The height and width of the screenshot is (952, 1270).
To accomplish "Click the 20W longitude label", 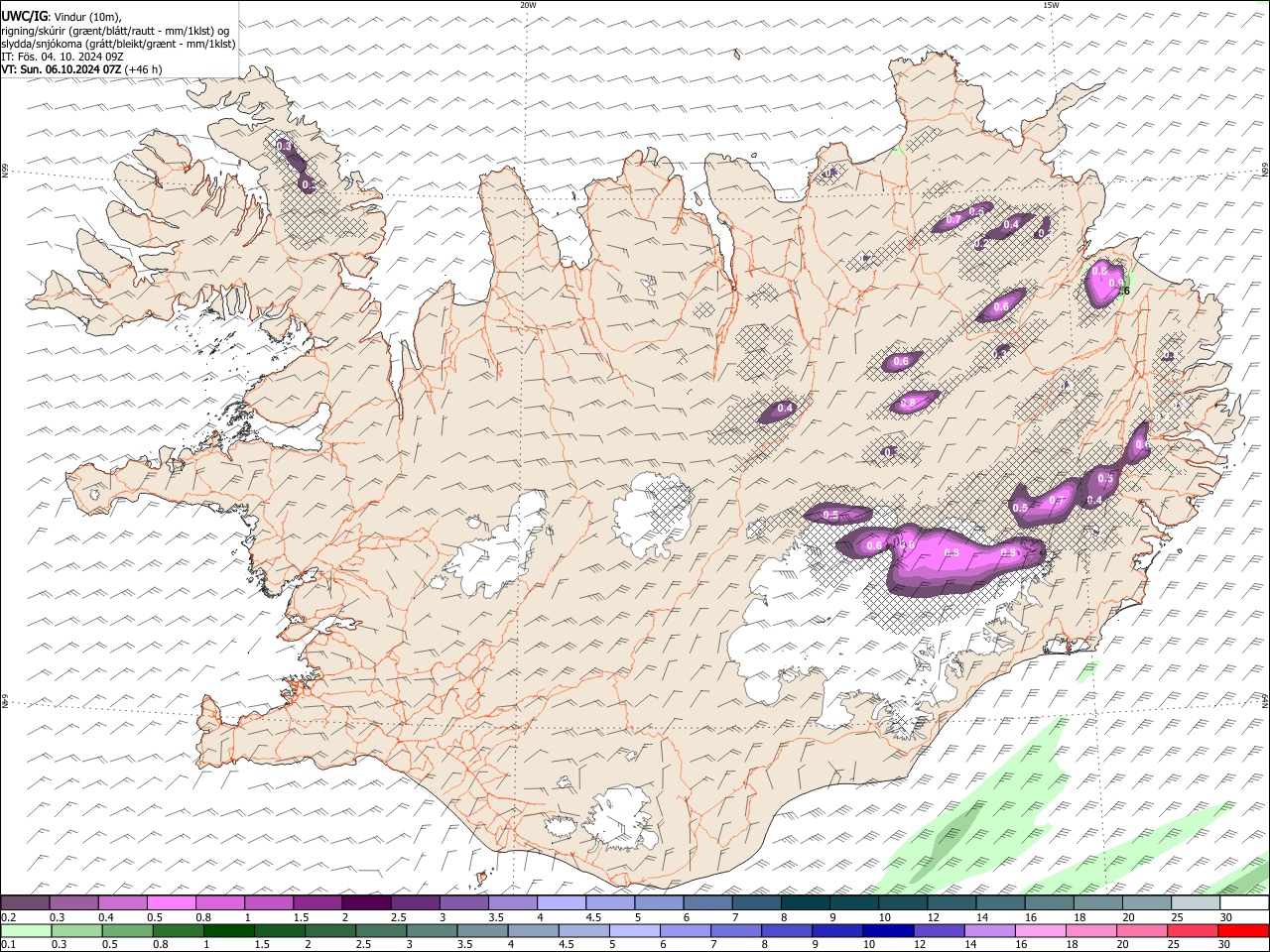I will [x=528, y=5].
